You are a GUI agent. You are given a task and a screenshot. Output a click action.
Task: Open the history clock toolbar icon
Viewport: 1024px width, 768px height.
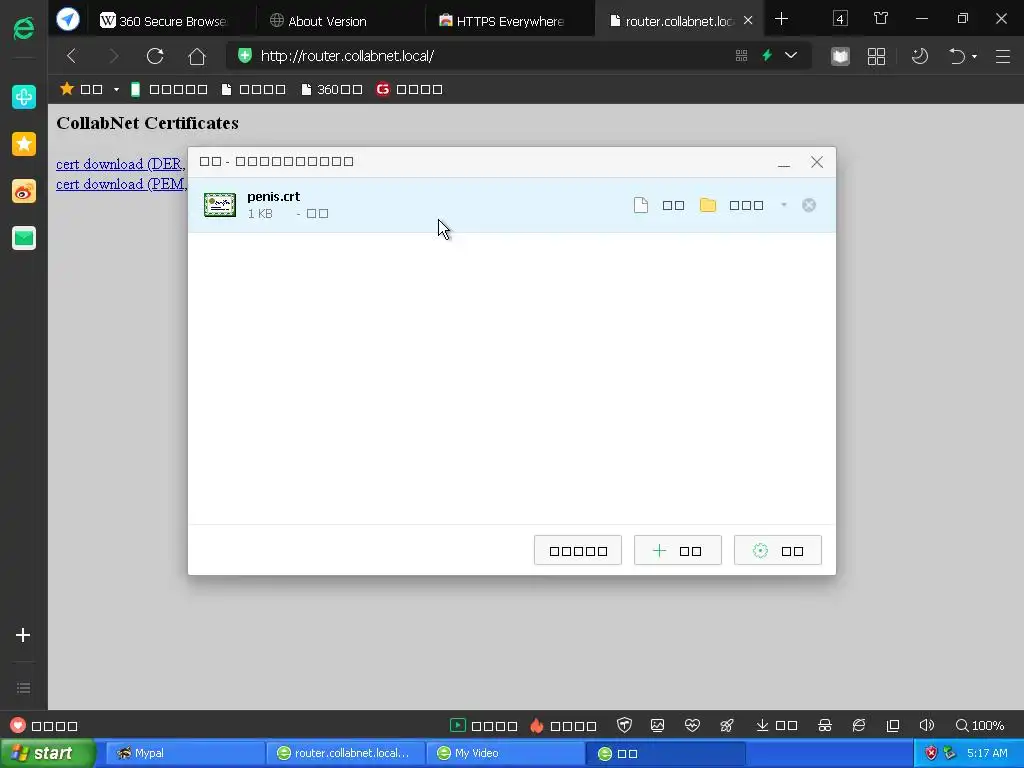[920, 56]
